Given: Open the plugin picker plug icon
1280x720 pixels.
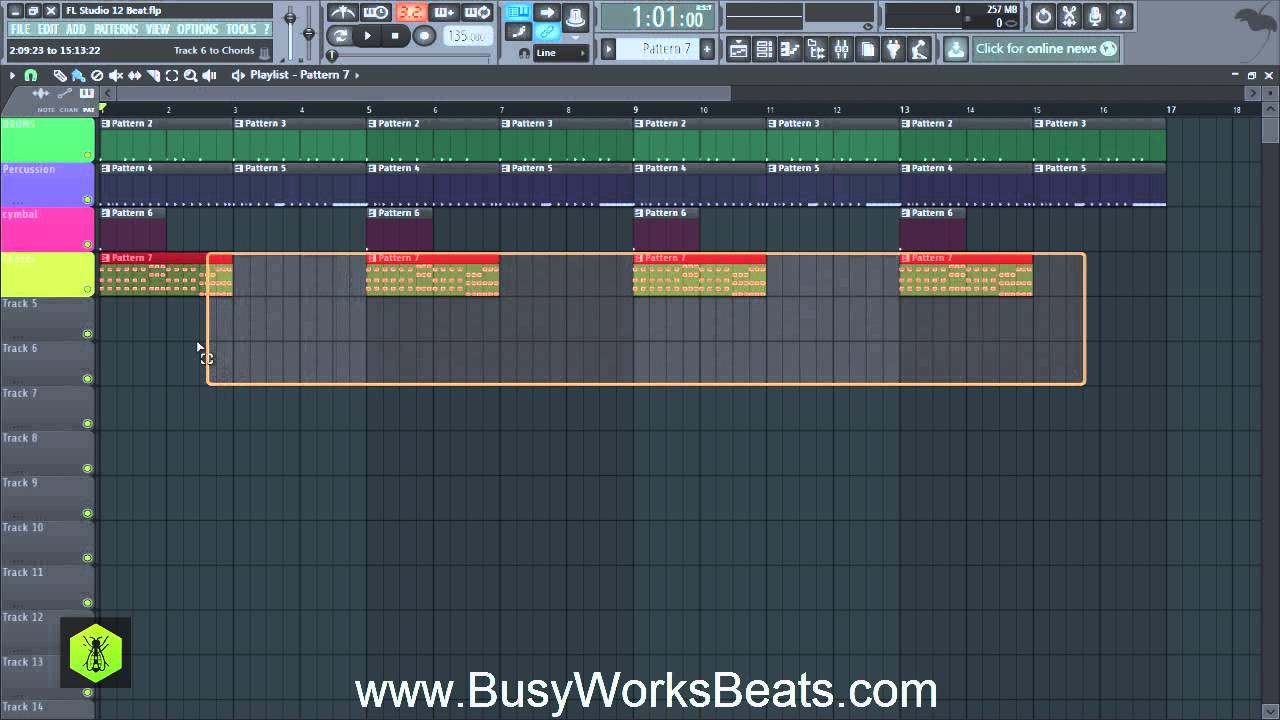Looking at the screenshot, I should coord(894,49).
